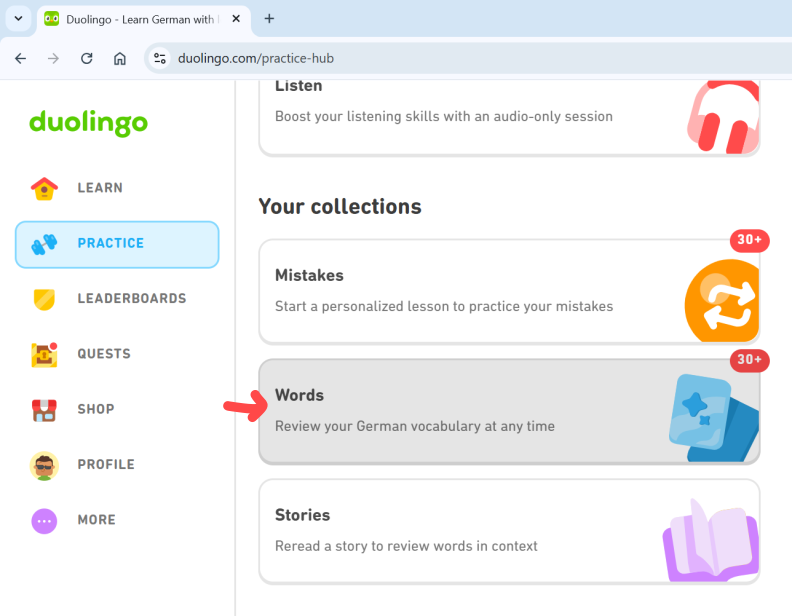Open a new browser tab

coord(269,19)
